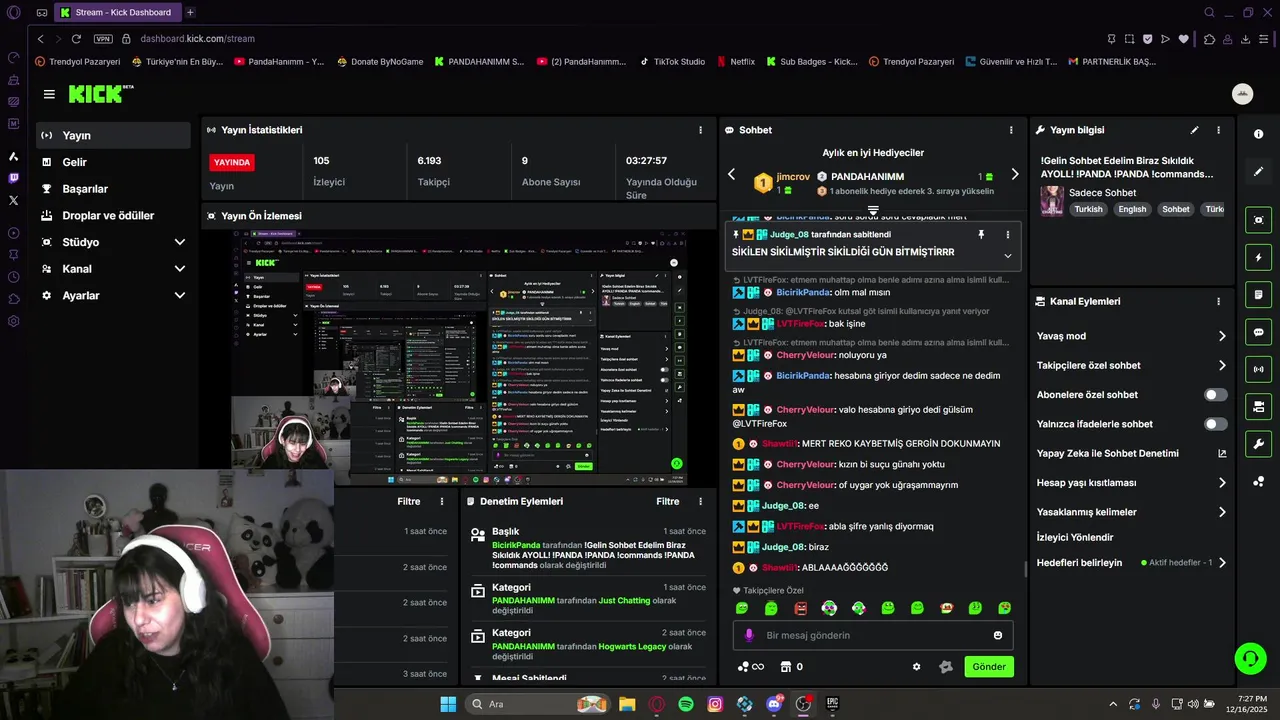Open Spotify from the taskbar
Screen dimensions: 1280x720
(x=686, y=704)
